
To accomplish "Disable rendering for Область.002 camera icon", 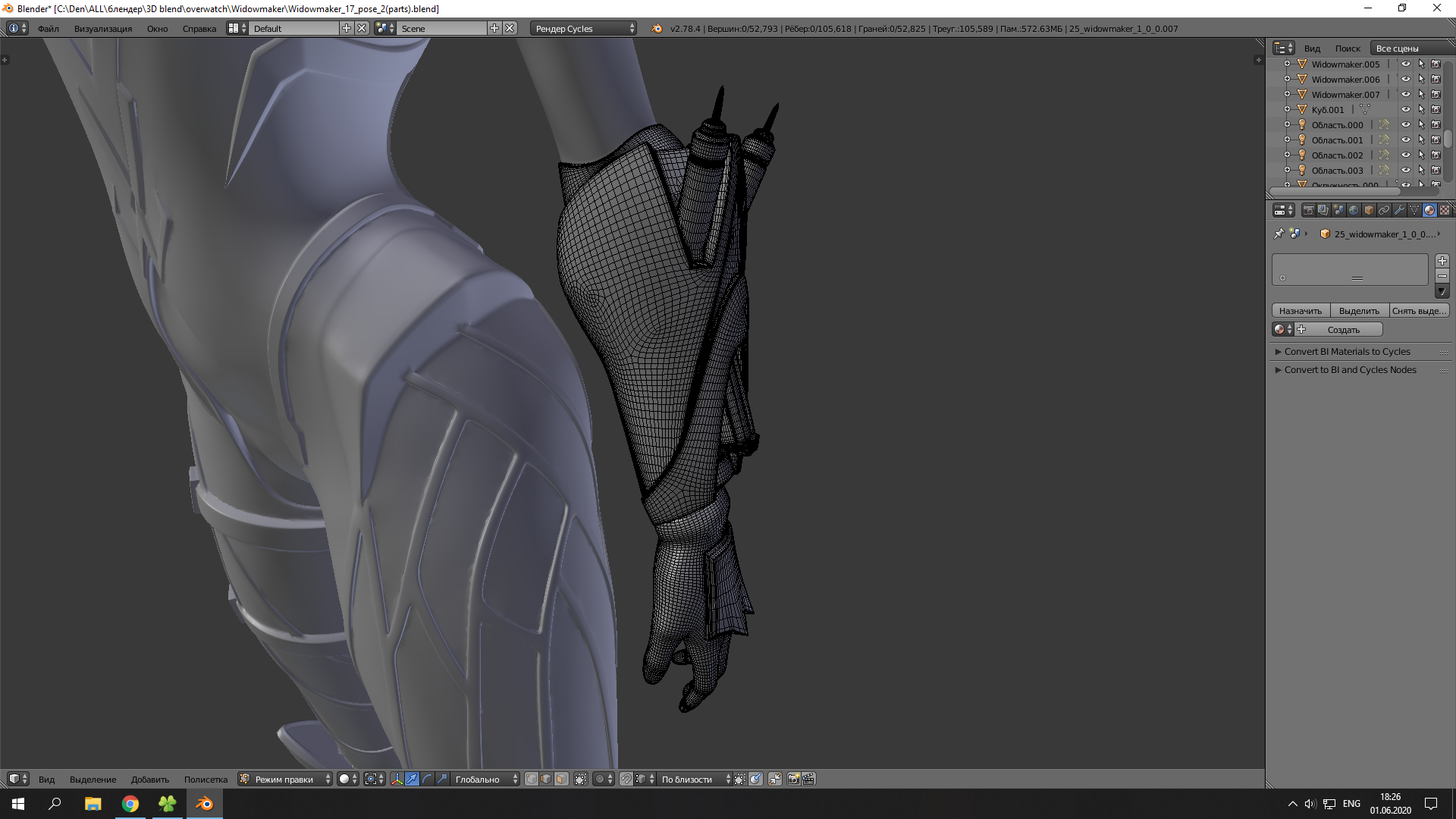I will 1436,155.
